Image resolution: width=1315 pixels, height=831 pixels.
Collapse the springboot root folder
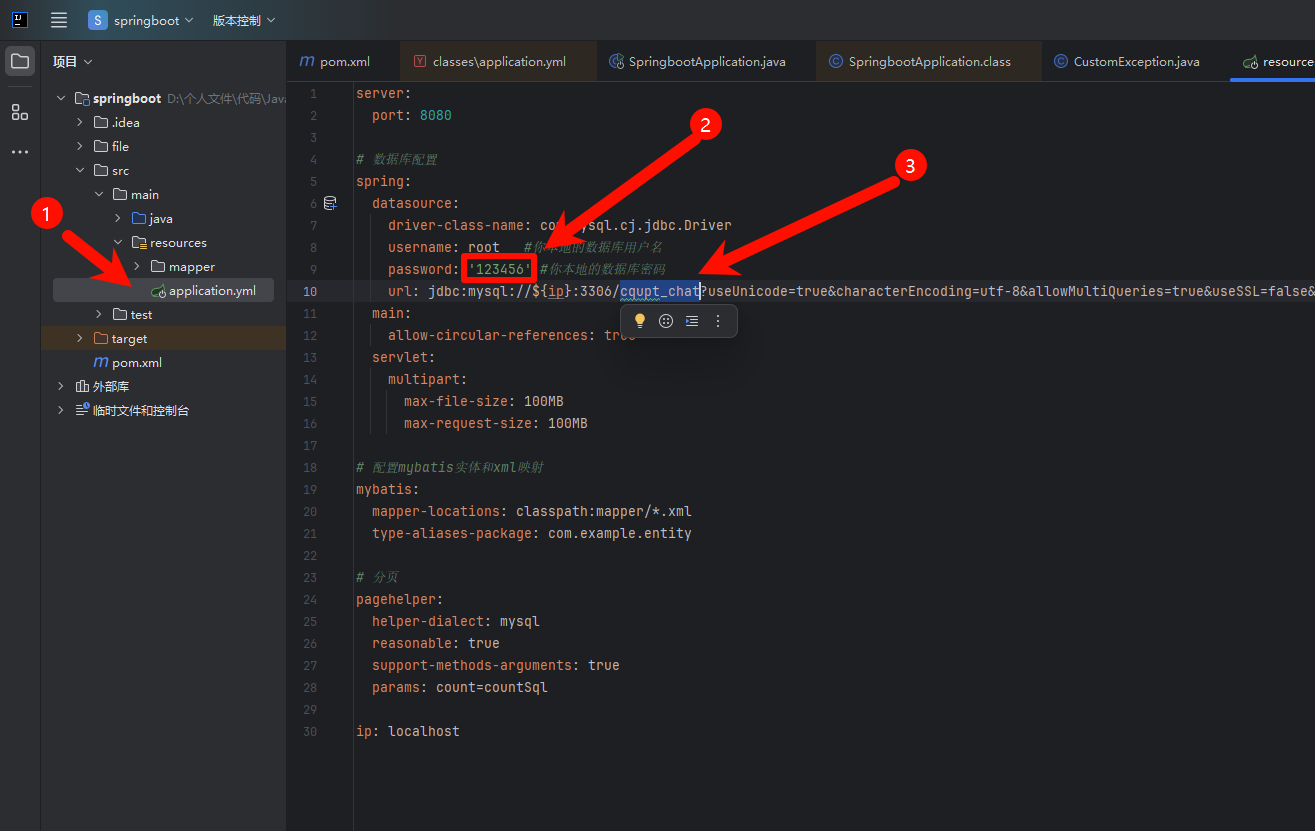[x=61, y=99]
